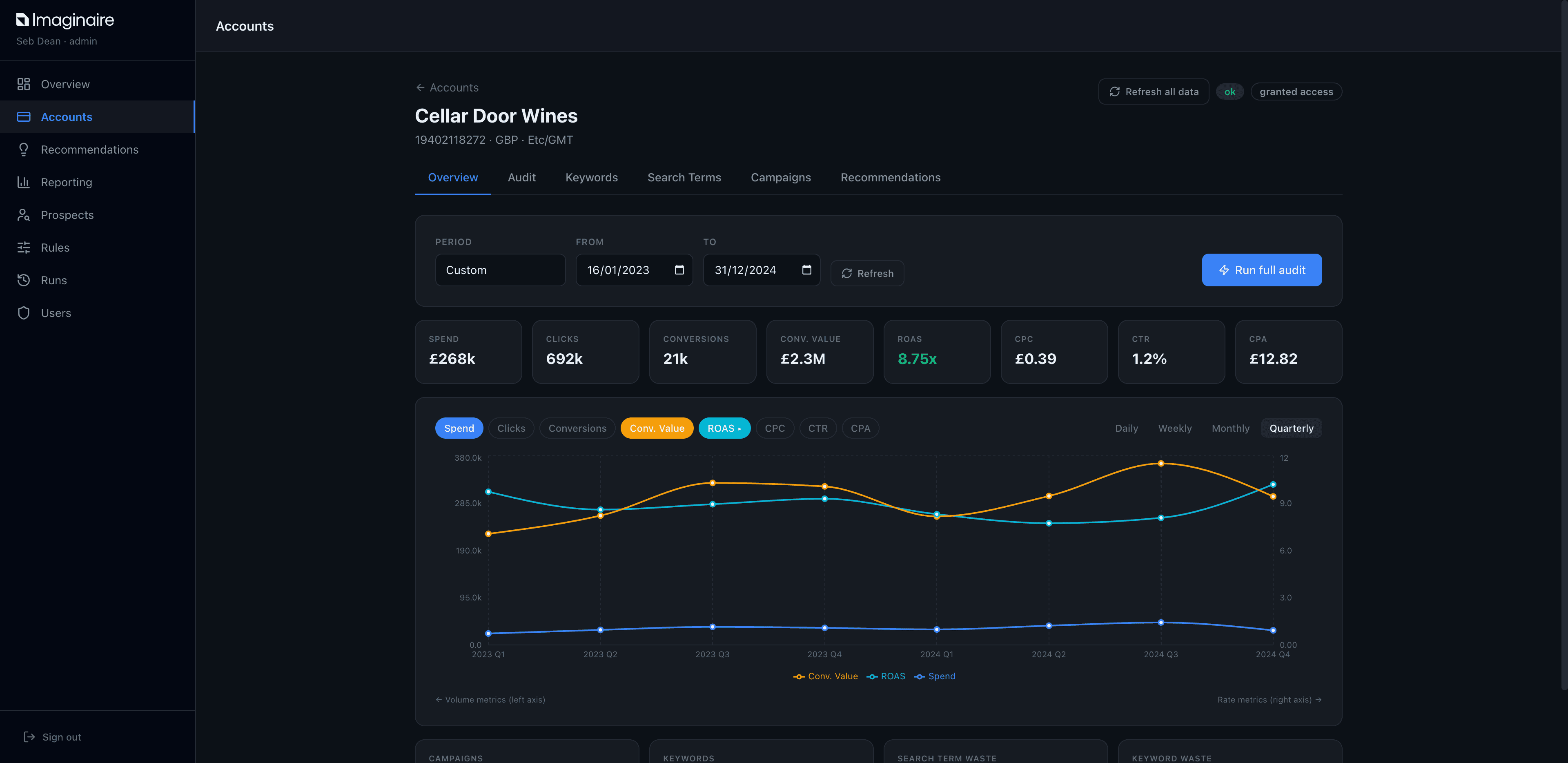Open the Search Terms tab
The height and width of the screenshot is (763, 1568).
684,177
